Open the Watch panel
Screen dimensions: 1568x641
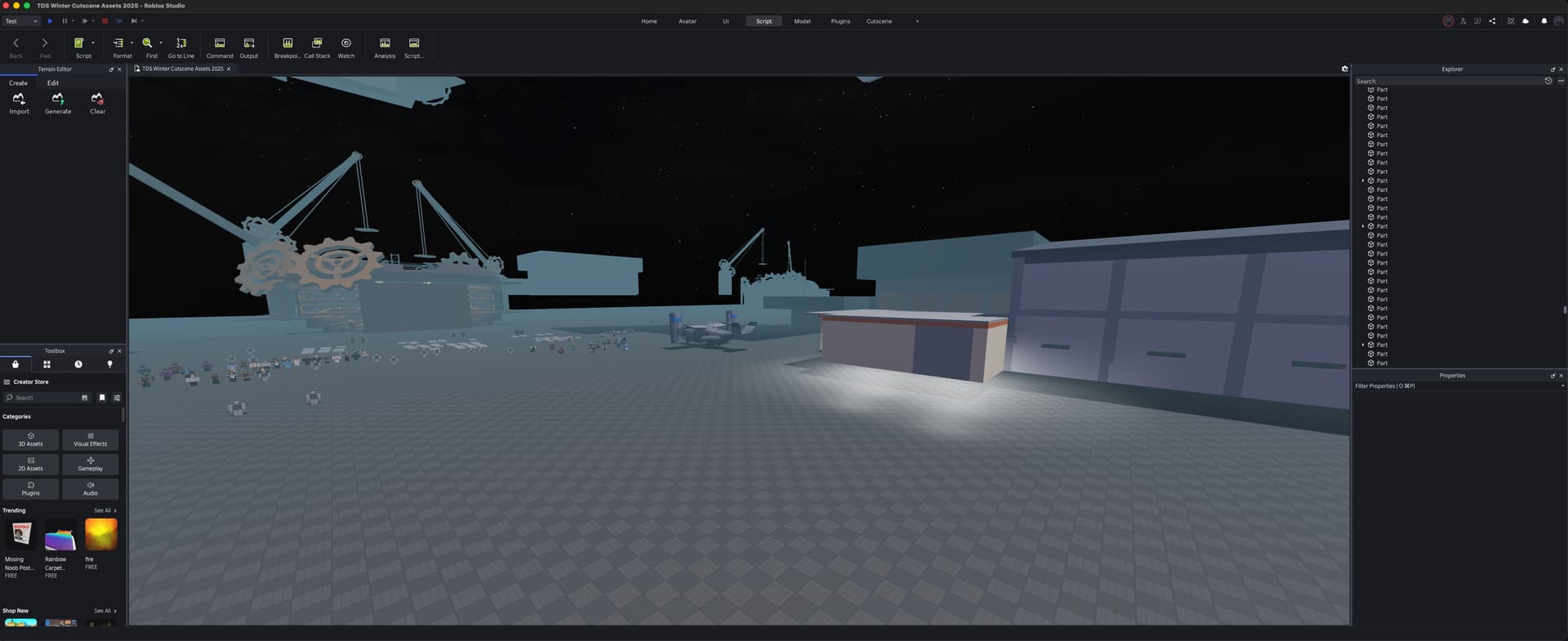coord(346,47)
